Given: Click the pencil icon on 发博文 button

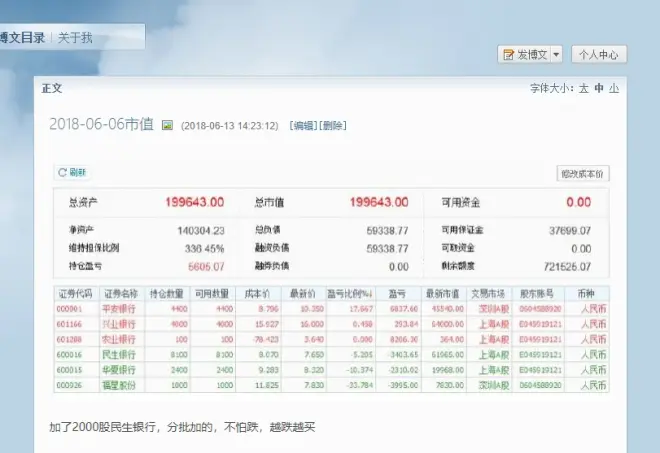Looking at the screenshot, I should point(509,55).
